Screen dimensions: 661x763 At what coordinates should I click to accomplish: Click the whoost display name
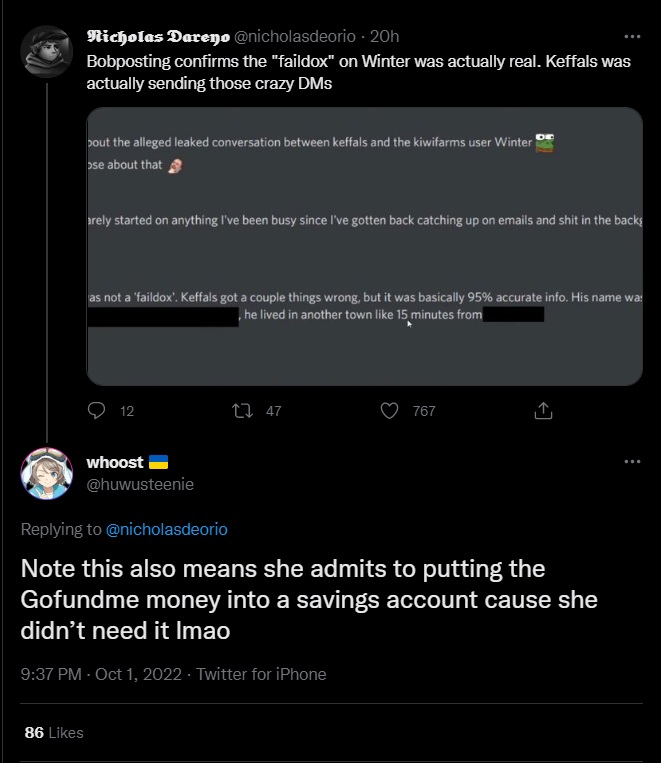115,462
